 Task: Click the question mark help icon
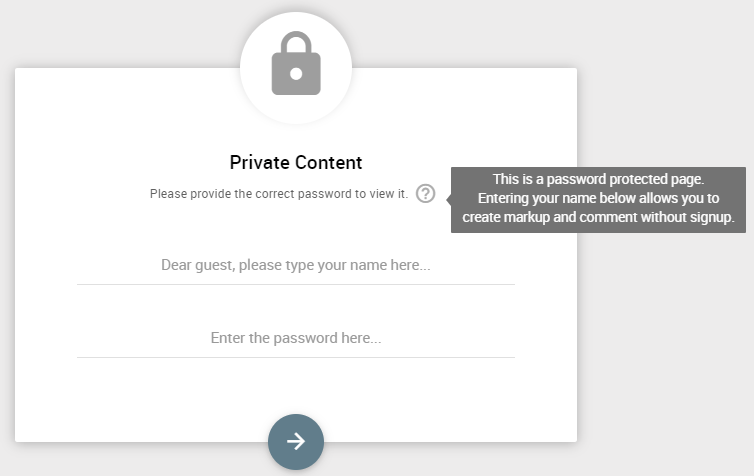point(426,194)
